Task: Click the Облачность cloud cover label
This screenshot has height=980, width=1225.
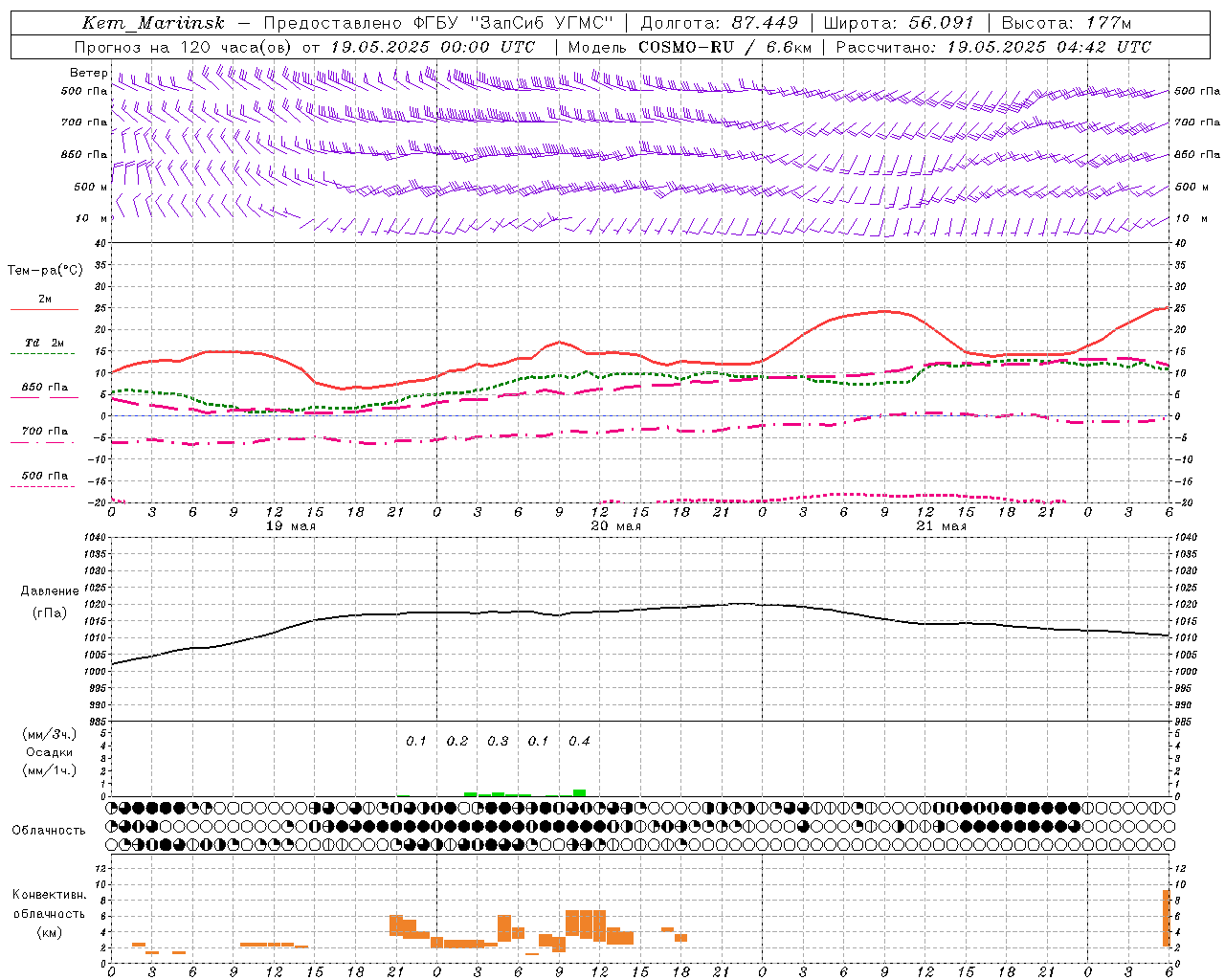Action: tap(49, 830)
